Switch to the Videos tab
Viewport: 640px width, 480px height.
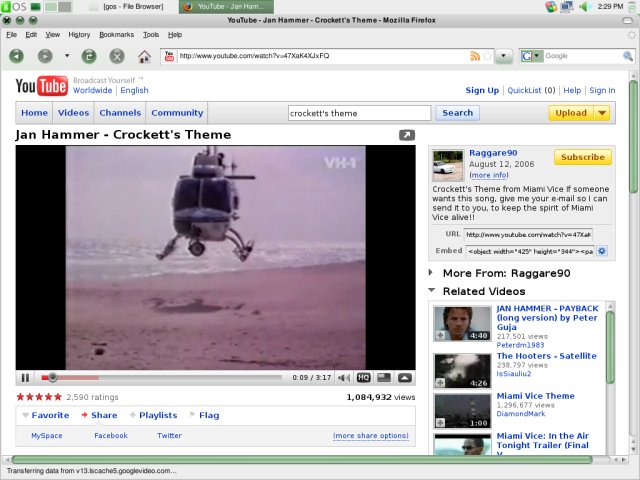[x=73, y=113]
